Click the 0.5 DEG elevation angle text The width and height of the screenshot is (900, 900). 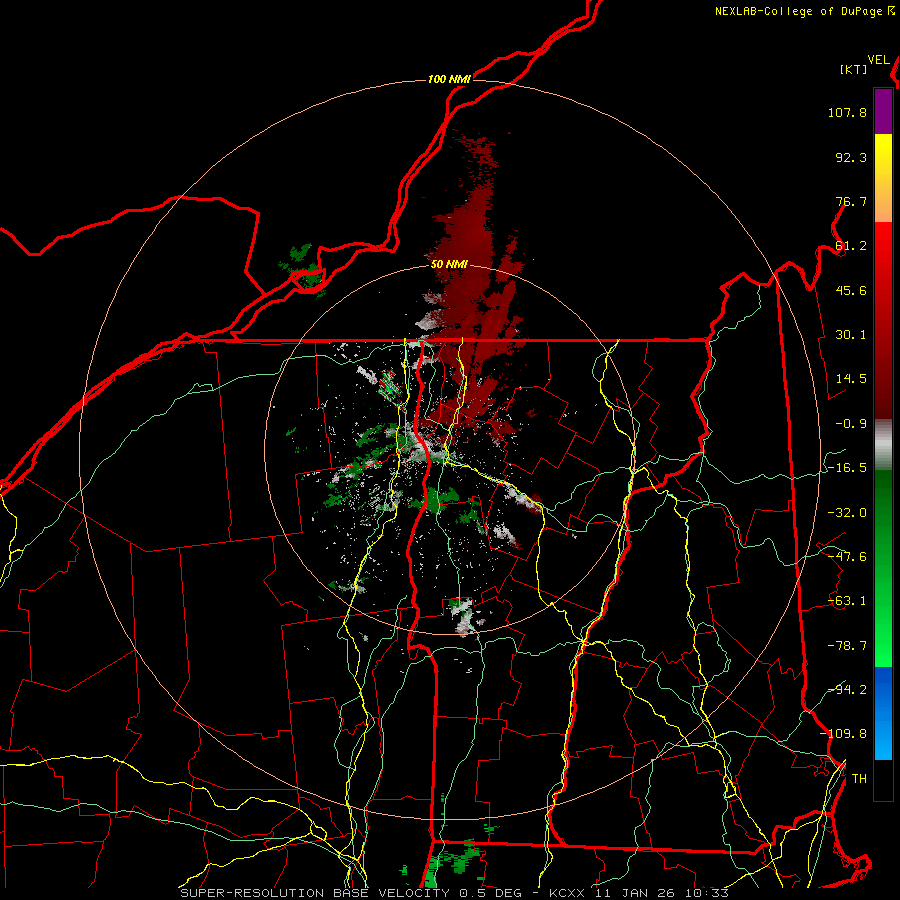(x=490, y=893)
